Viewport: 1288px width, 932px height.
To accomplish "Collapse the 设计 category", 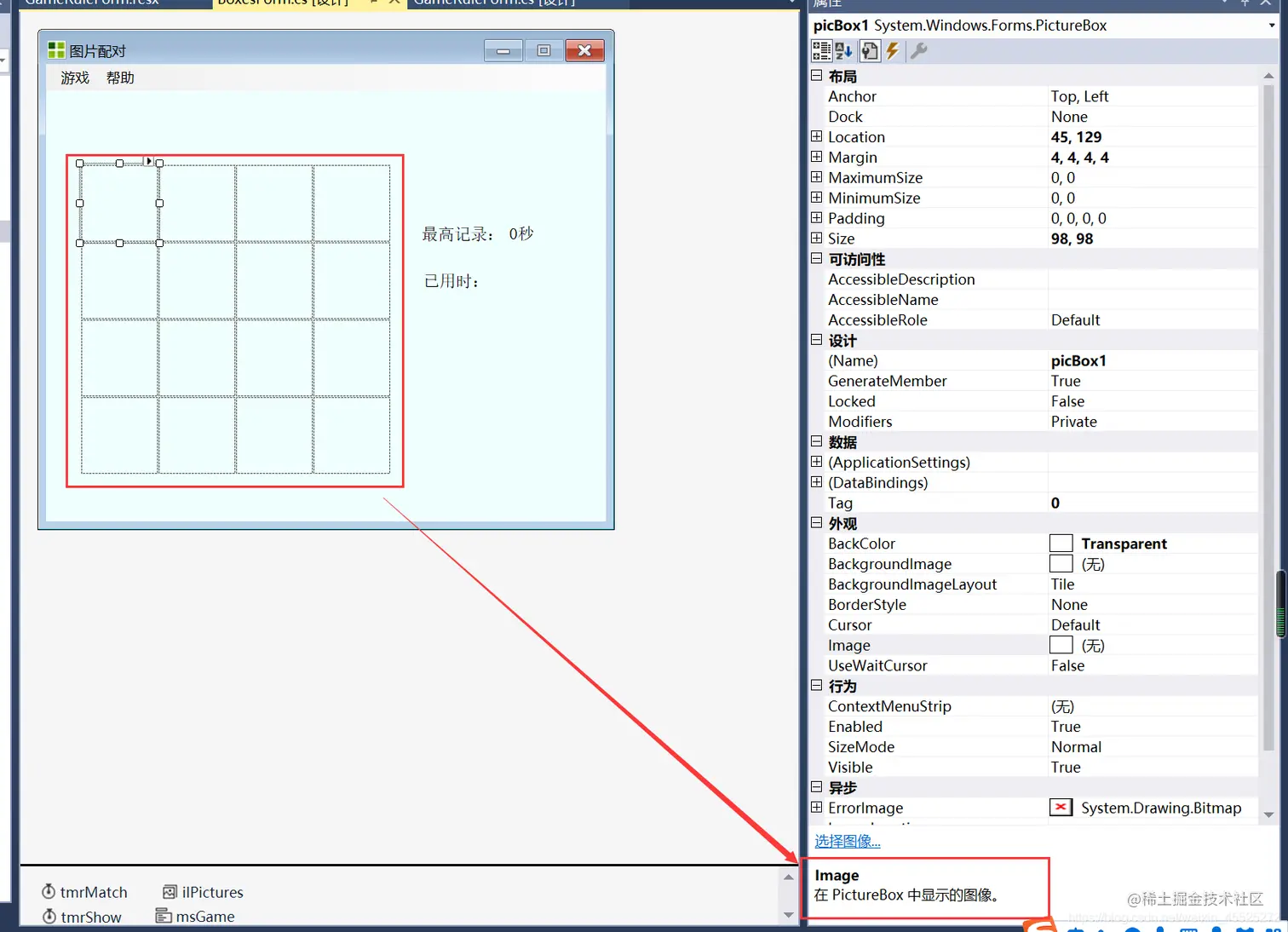I will (816, 340).
